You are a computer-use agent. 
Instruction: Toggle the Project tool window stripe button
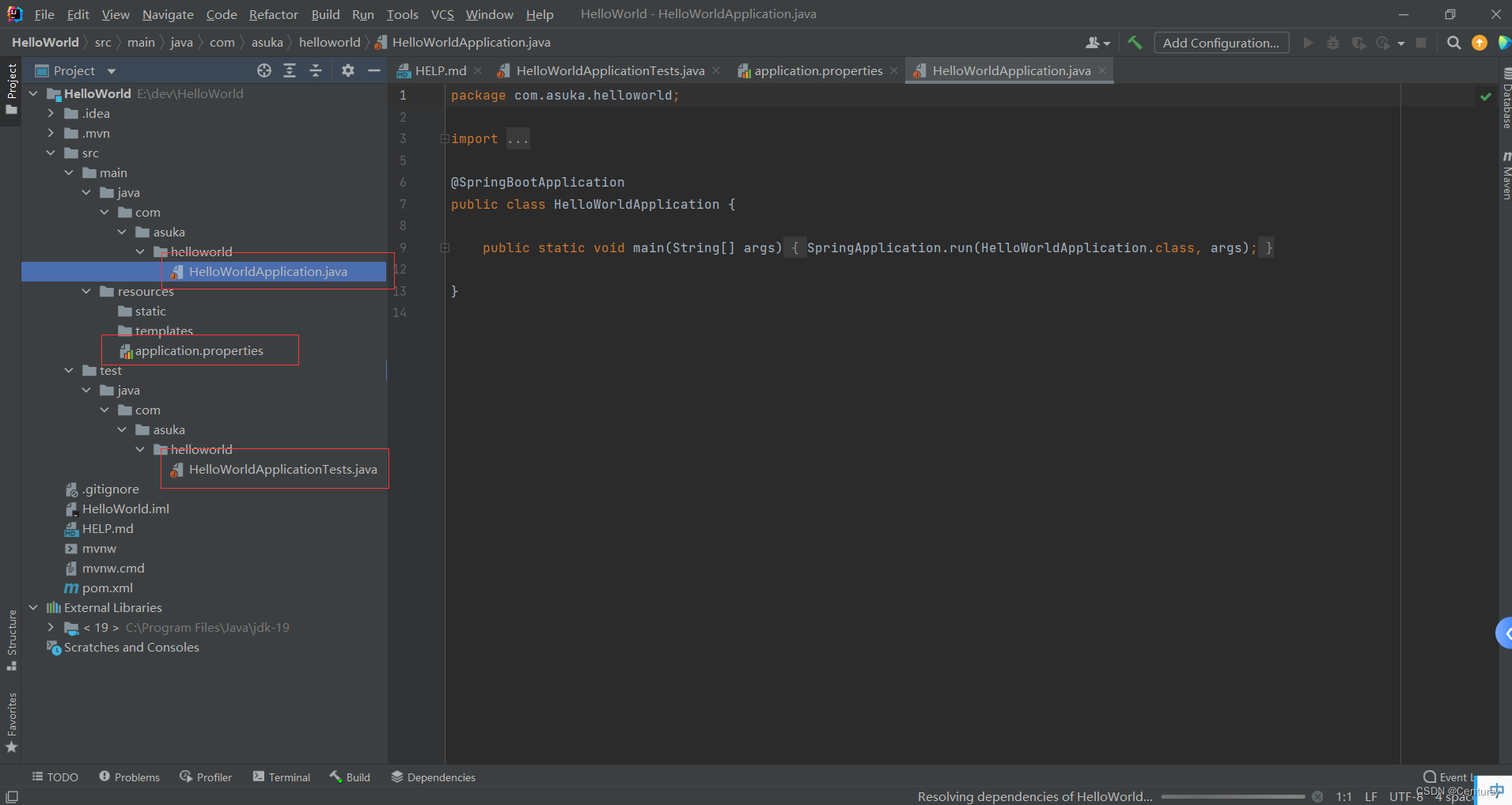[x=11, y=89]
